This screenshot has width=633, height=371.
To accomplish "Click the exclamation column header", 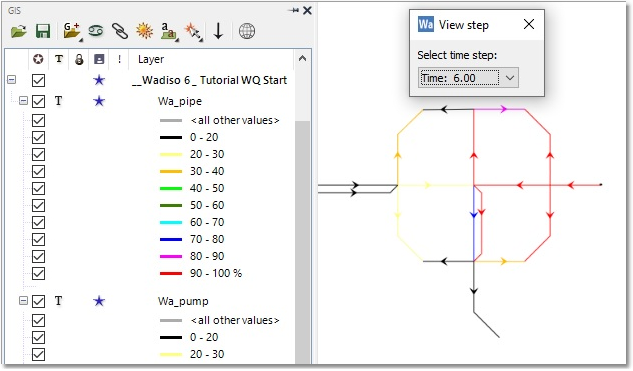I will point(119,59).
